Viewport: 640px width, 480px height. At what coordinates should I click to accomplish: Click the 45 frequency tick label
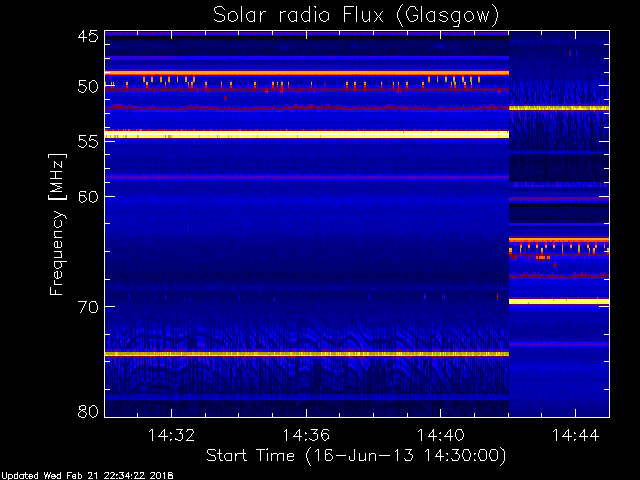click(x=88, y=36)
